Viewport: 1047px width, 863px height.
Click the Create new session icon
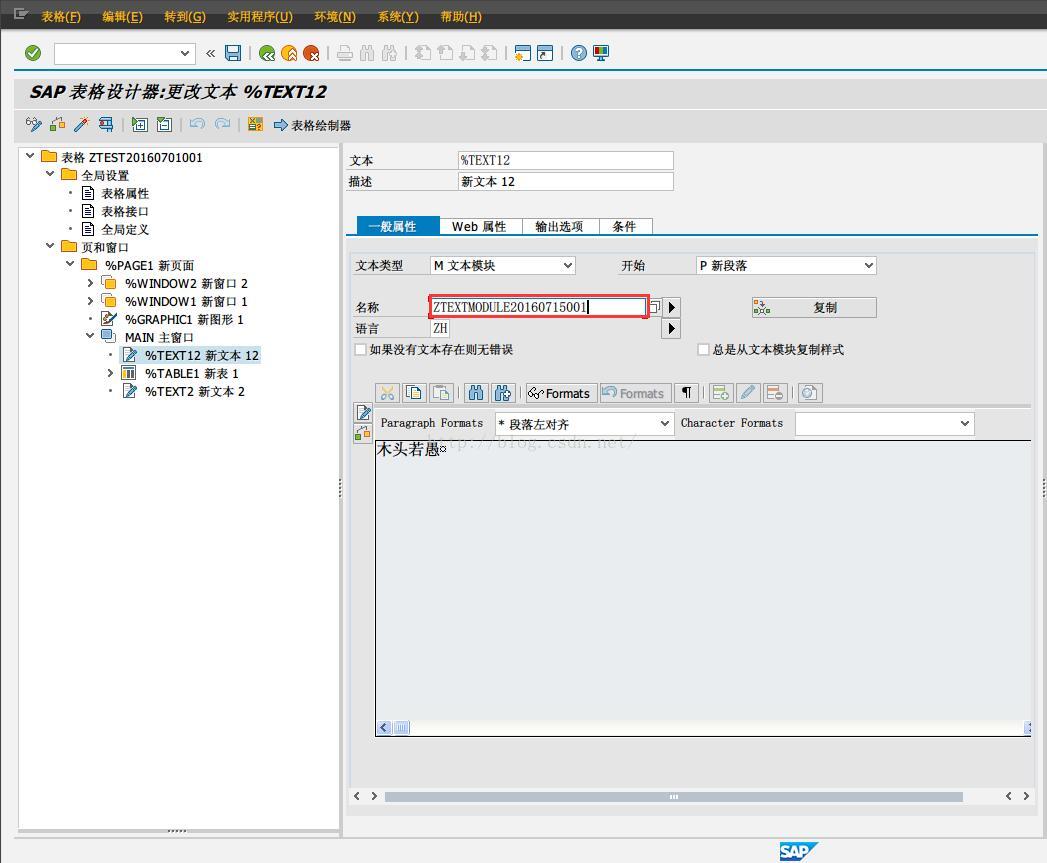pyautogui.click(x=523, y=53)
